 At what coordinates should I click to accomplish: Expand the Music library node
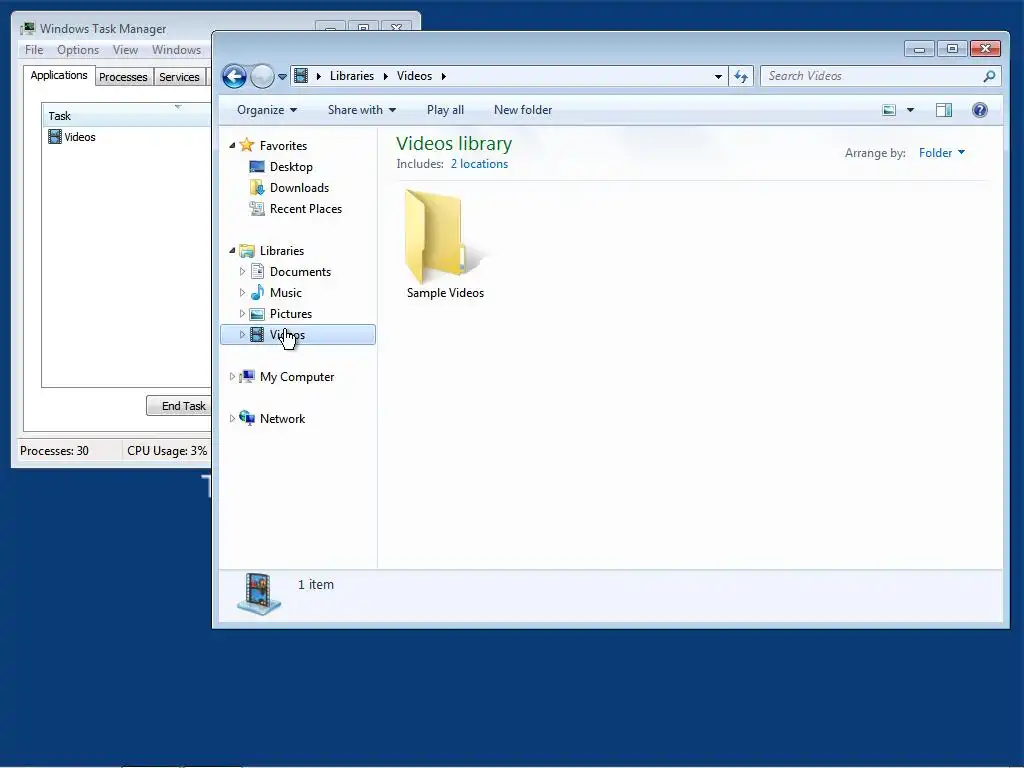[242, 293]
